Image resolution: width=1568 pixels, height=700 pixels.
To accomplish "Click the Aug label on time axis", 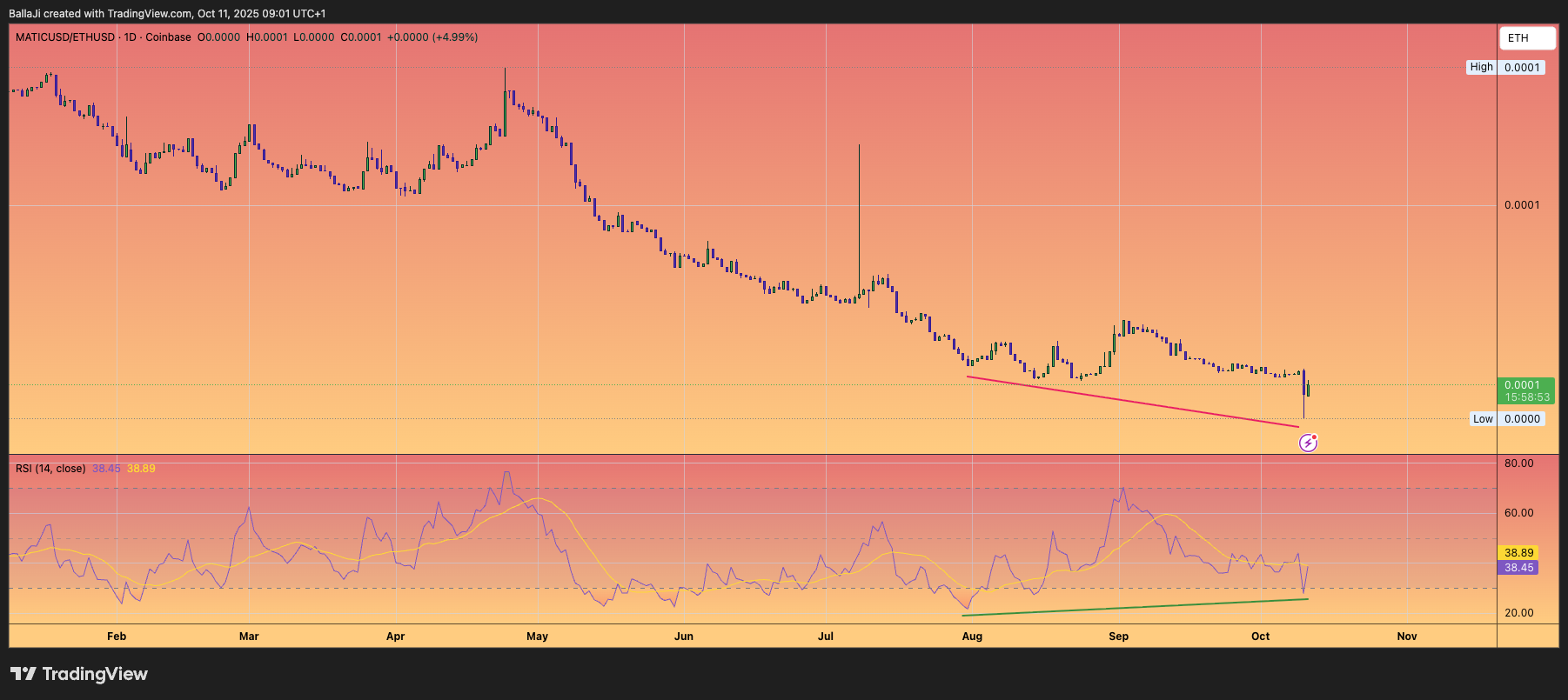I will tap(972, 637).
